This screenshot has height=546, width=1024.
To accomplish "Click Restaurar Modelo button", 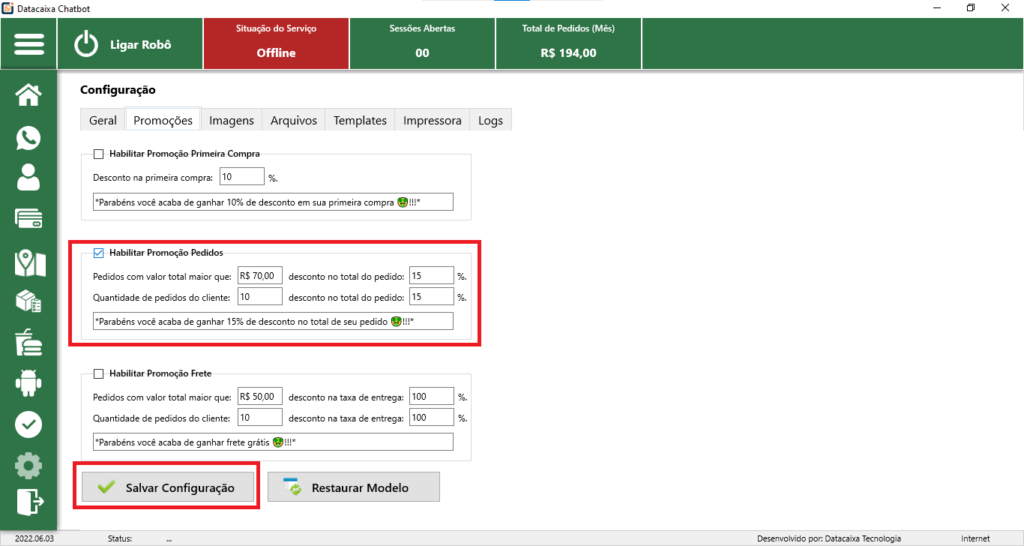I will pos(353,488).
